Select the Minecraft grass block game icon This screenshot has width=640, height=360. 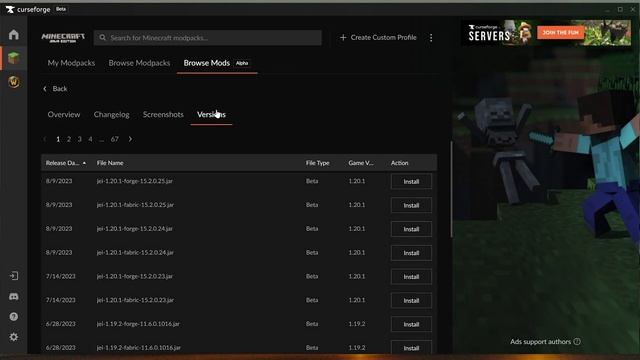[x=14, y=58]
